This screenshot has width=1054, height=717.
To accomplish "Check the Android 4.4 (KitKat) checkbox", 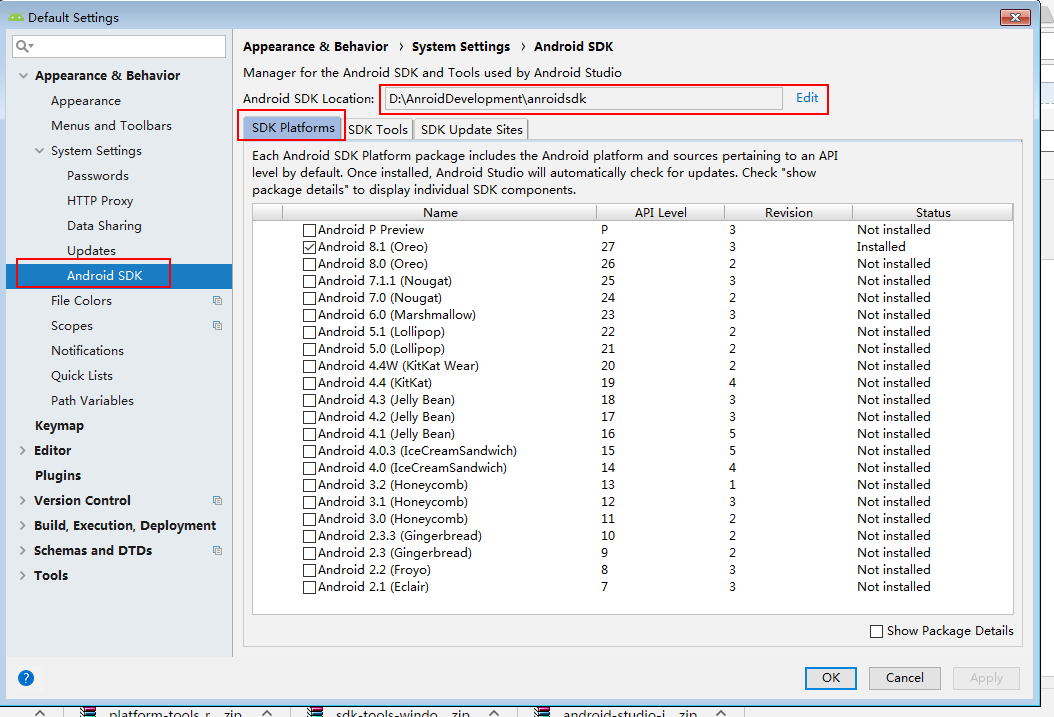I will [x=309, y=383].
